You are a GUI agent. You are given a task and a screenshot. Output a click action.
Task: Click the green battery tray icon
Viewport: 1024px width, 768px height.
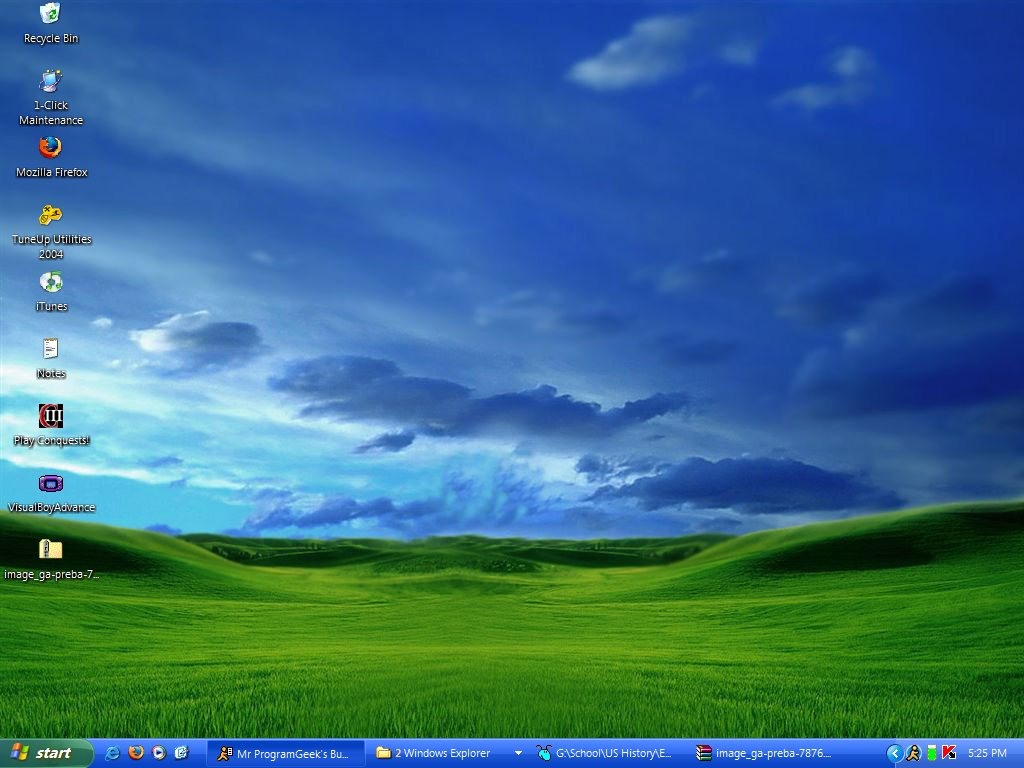coord(932,754)
